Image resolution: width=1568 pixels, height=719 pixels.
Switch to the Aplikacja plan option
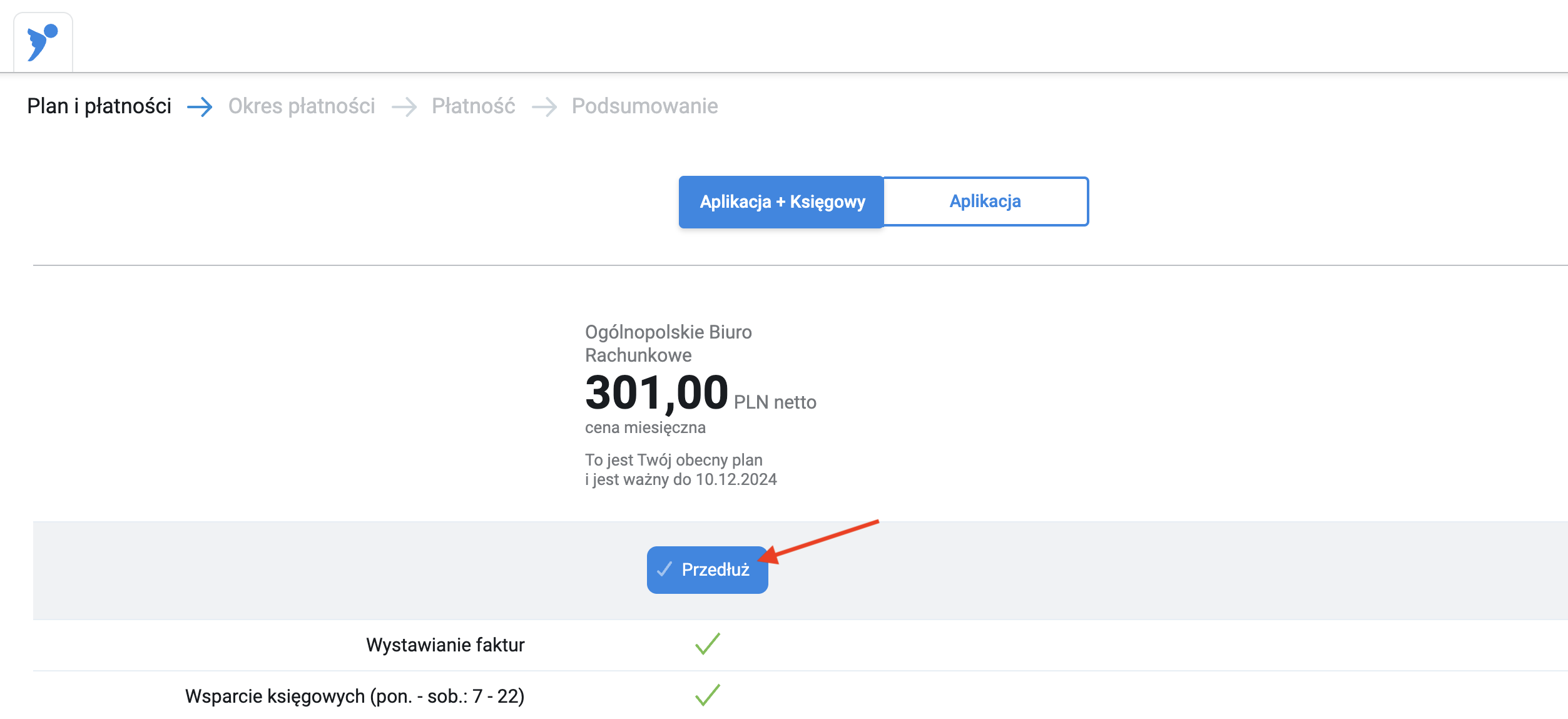[985, 201]
